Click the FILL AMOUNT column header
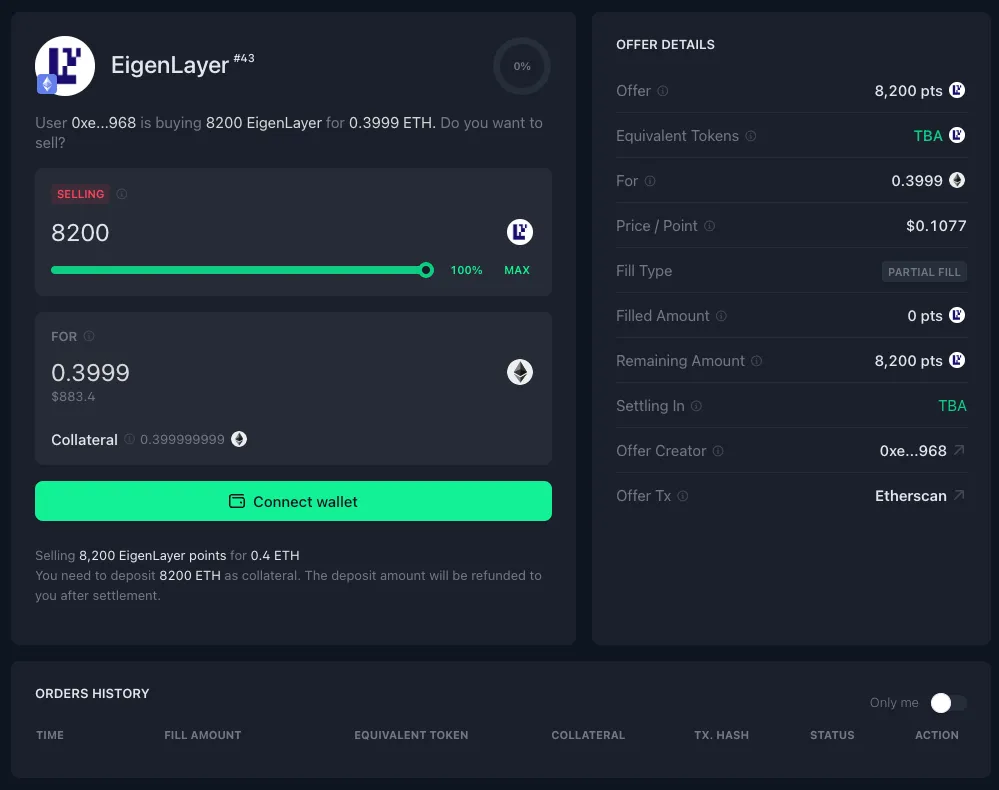The image size is (999, 790). click(x=203, y=735)
